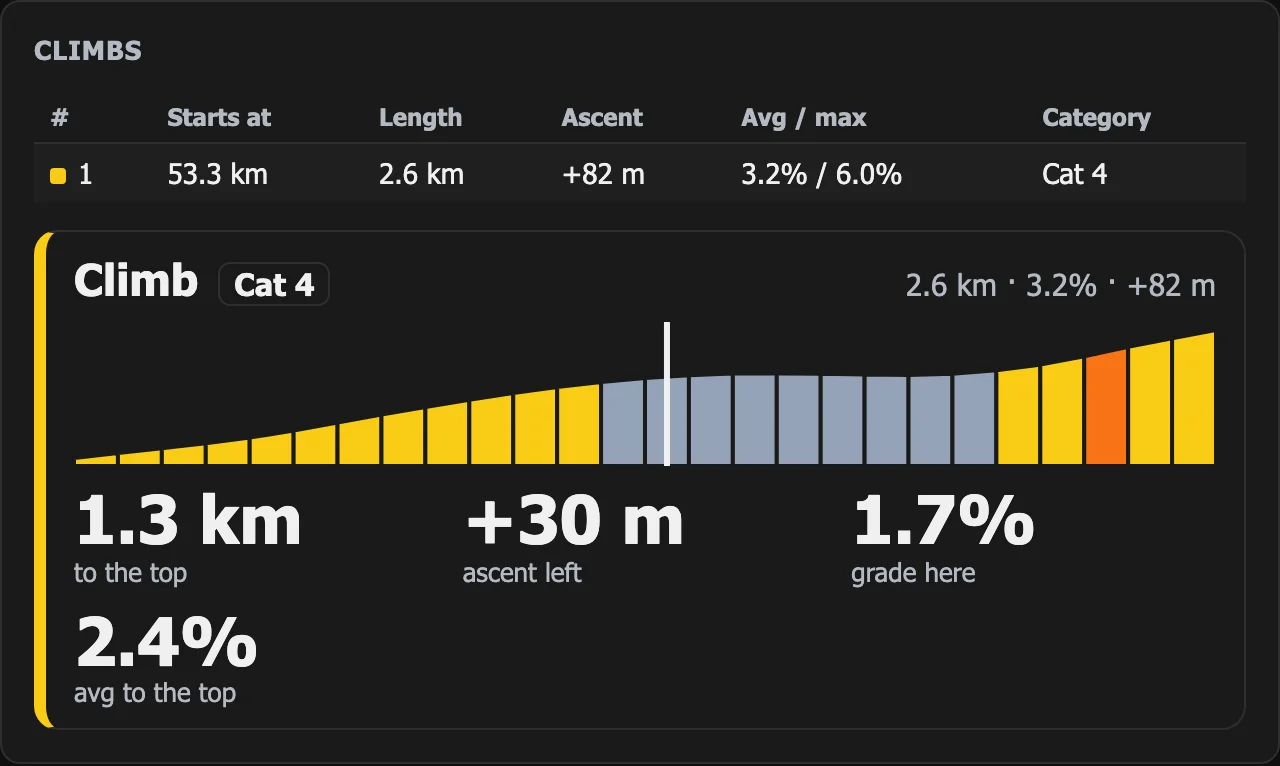Click the 2.6 km · 3.2% · +82 m summary

(x=1060, y=286)
